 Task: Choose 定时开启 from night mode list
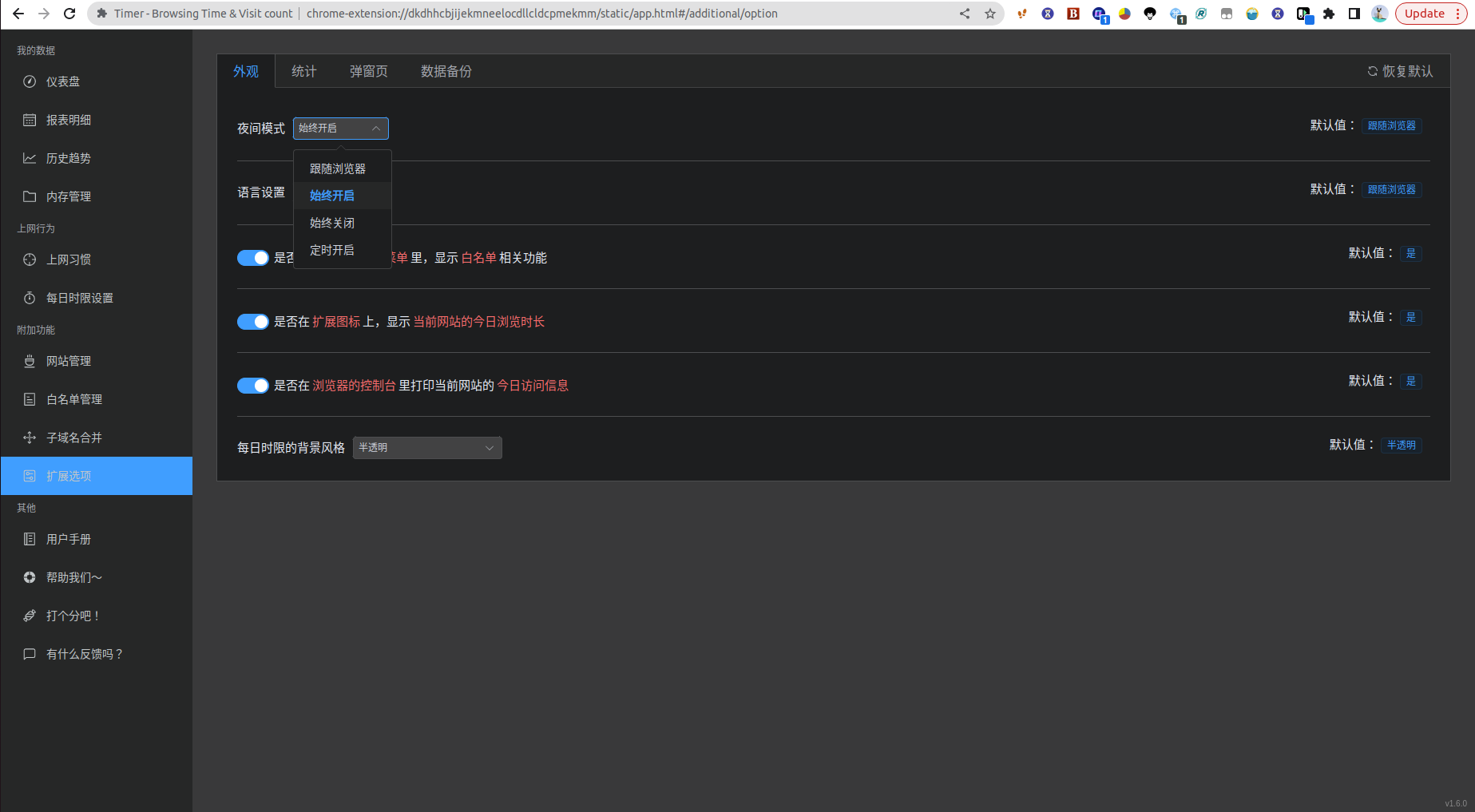tap(332, 250)
